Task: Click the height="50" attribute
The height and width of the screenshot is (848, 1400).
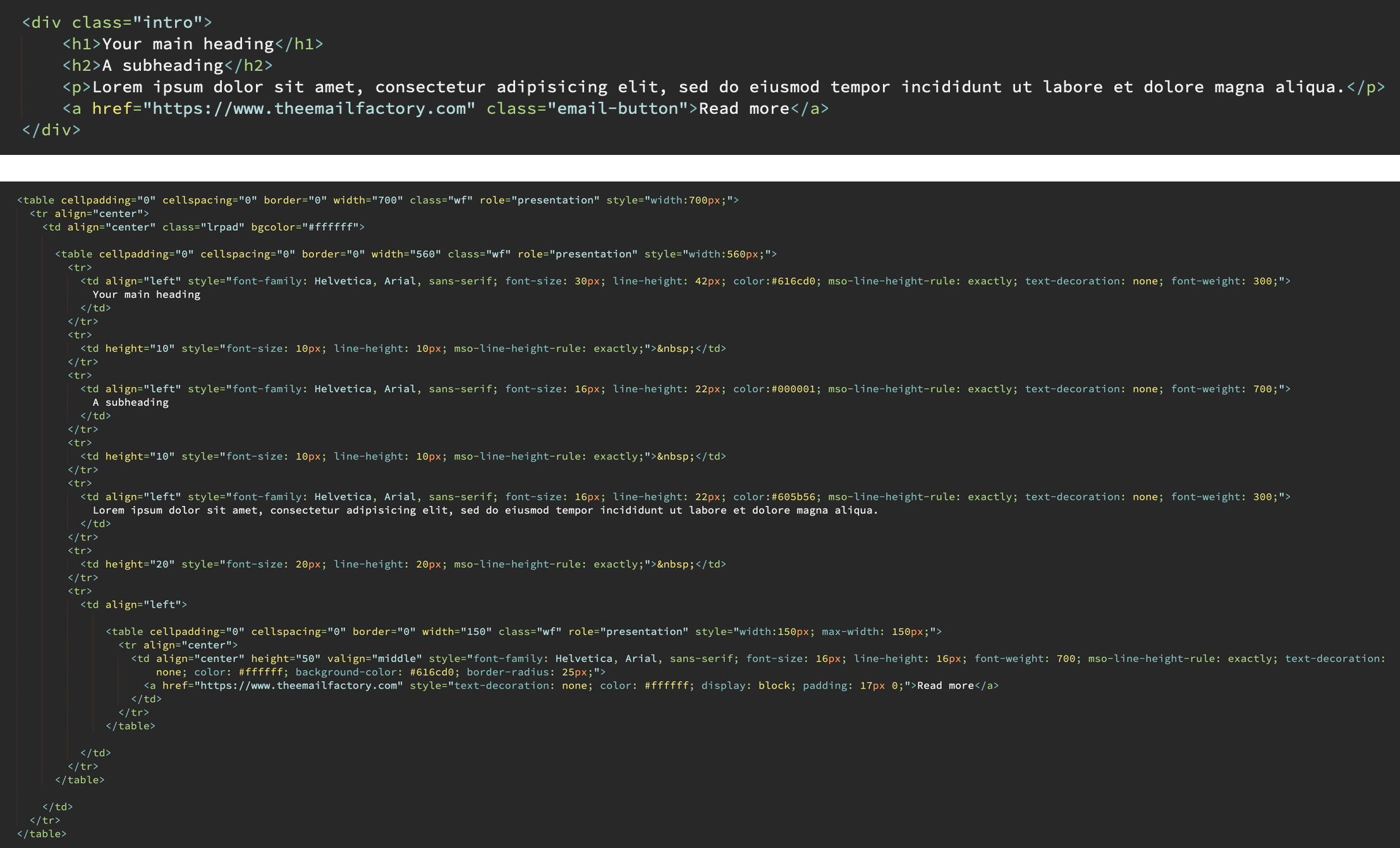Action: (286, 658)
